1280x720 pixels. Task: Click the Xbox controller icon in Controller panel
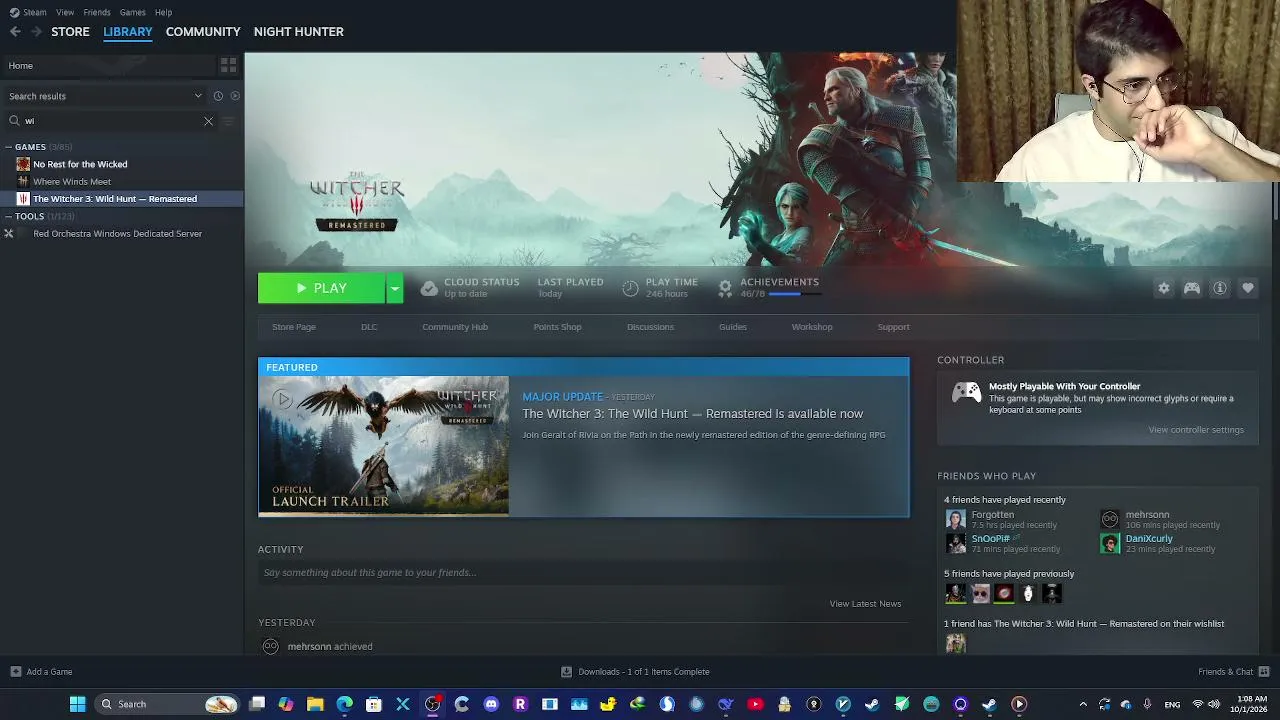coord(966,393)
